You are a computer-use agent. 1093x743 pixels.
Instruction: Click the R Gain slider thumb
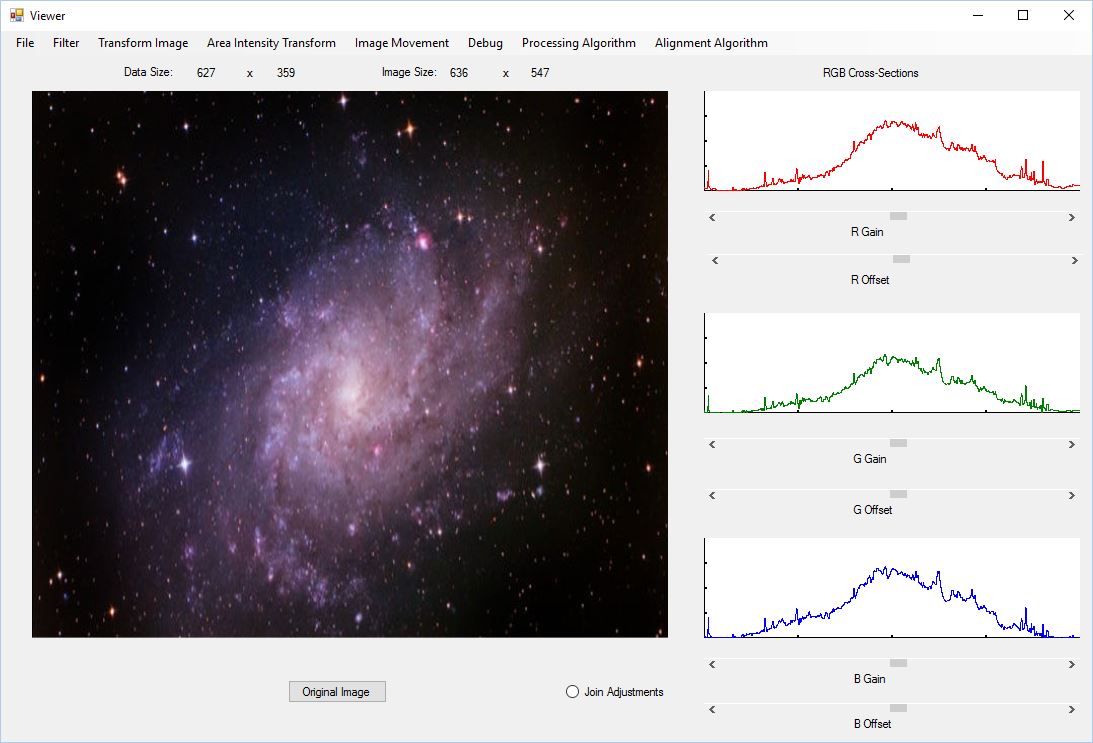899,217
